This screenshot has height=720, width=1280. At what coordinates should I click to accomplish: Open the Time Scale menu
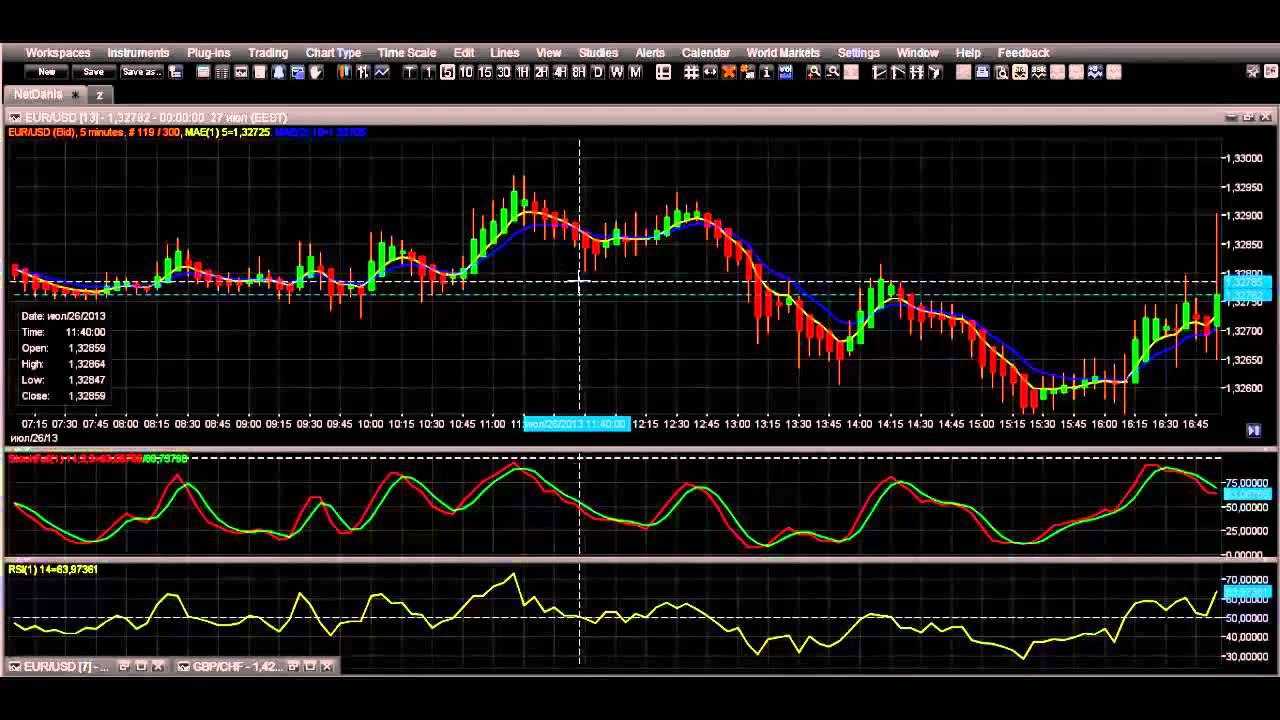coord(407,53)
